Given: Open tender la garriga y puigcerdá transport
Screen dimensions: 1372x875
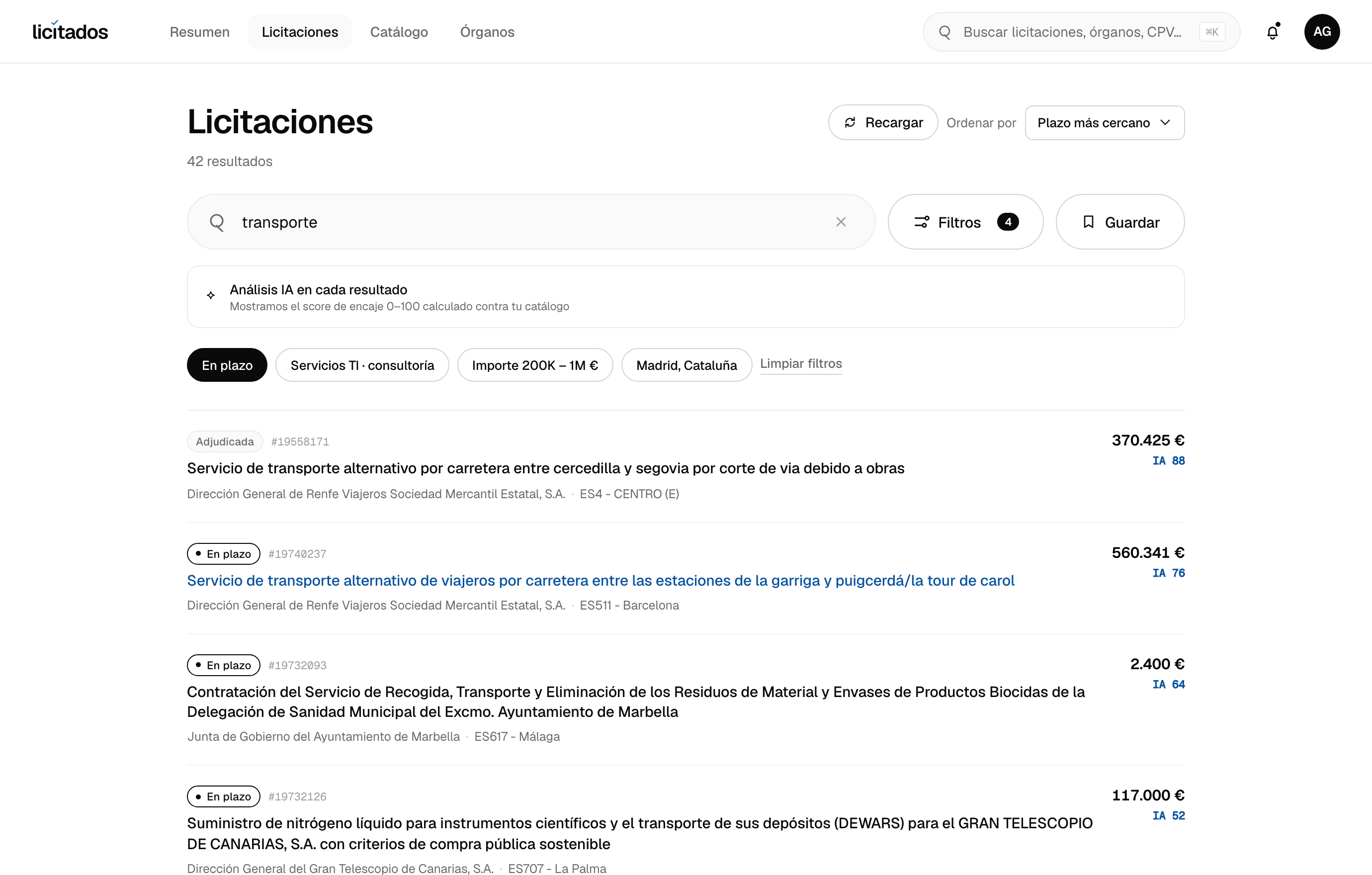Looking at the screenshot, I should coord(600,581).
